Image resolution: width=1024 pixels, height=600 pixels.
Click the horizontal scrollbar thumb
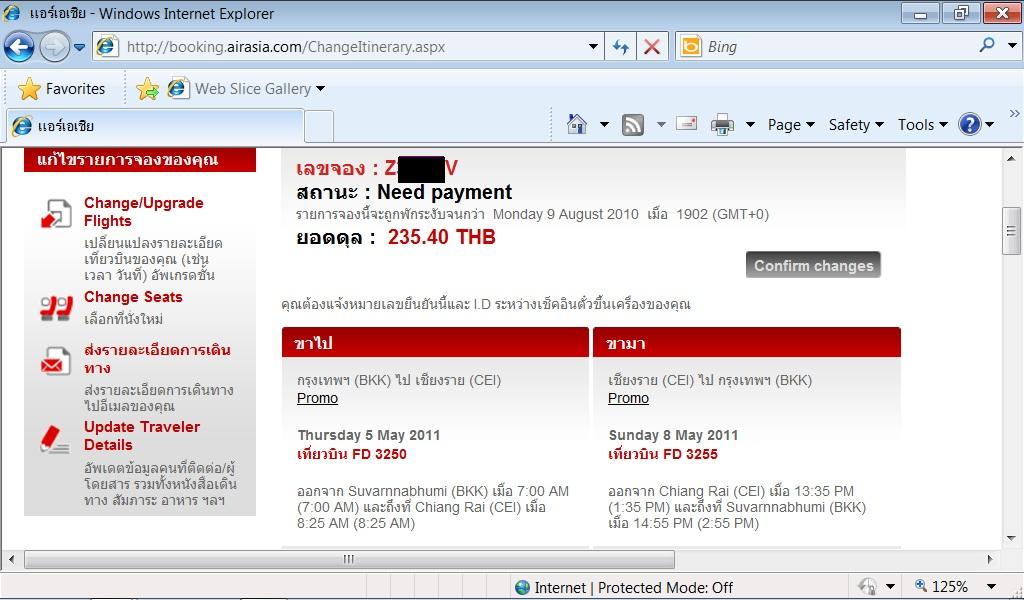click(x=349, y=559)
